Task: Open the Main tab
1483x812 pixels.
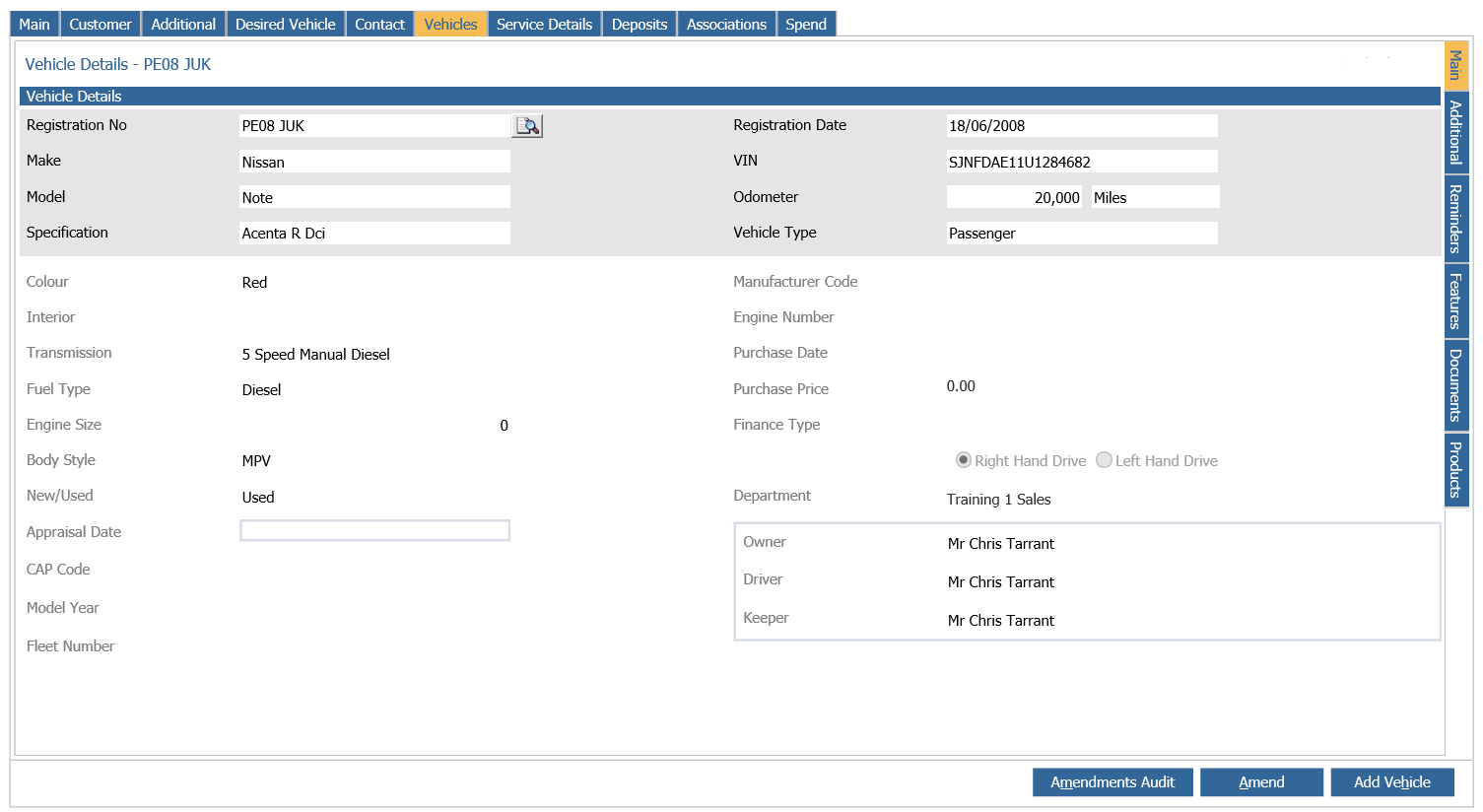Action: pyautogui.click(x=34, y=24)
